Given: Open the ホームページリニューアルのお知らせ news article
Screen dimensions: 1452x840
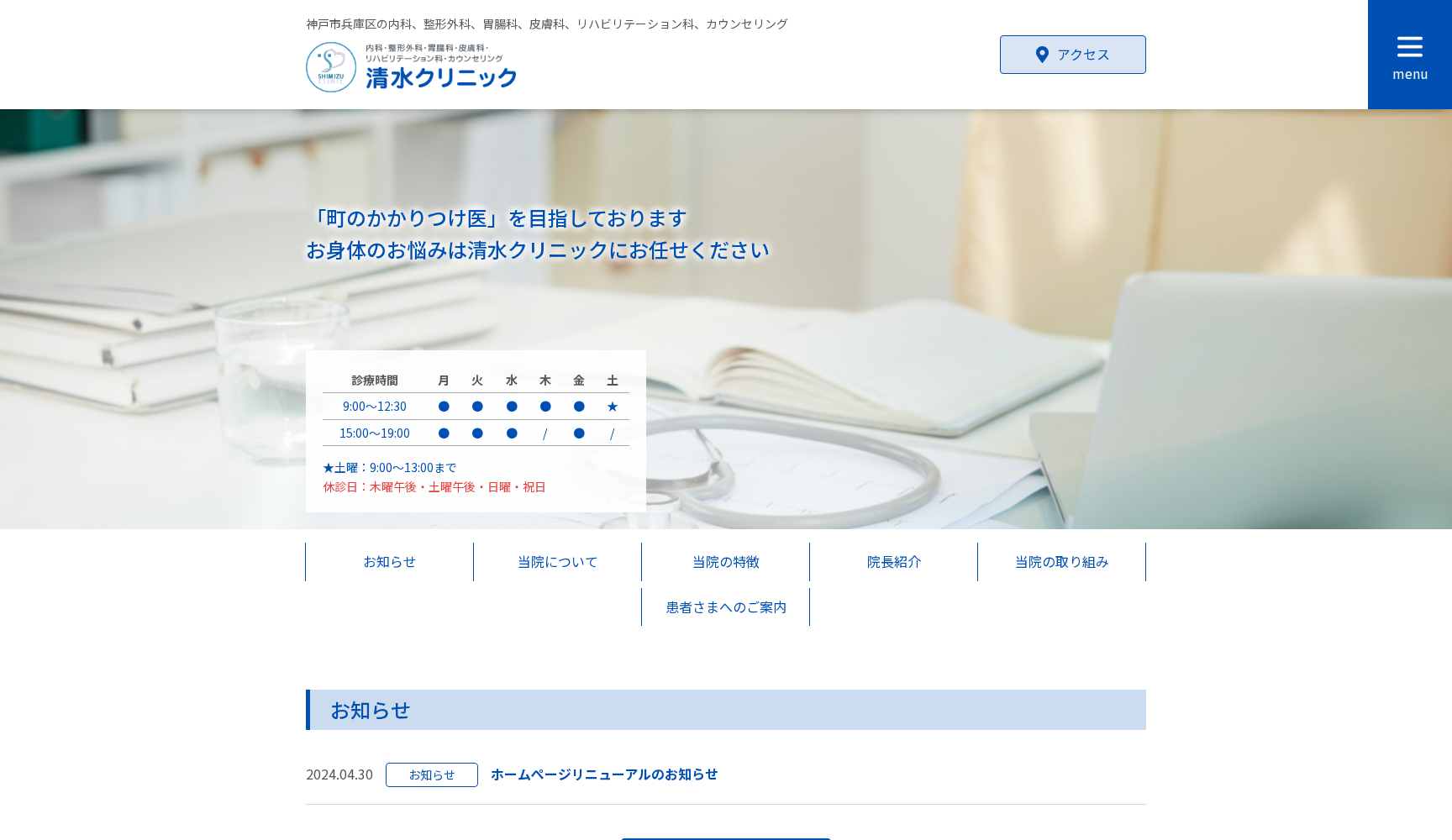Looking at the screenshot, I should 603,774.
